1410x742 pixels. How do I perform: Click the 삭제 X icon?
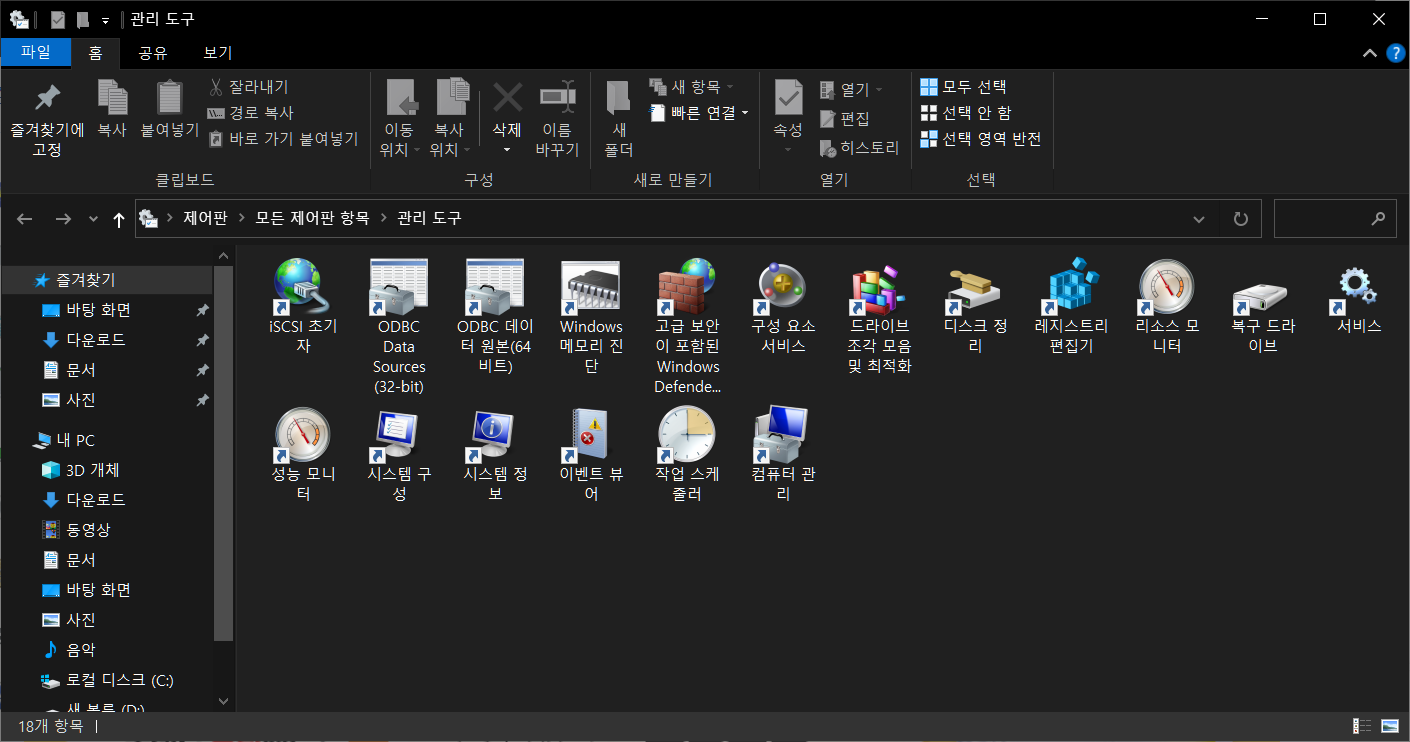(x=507, y=98)
